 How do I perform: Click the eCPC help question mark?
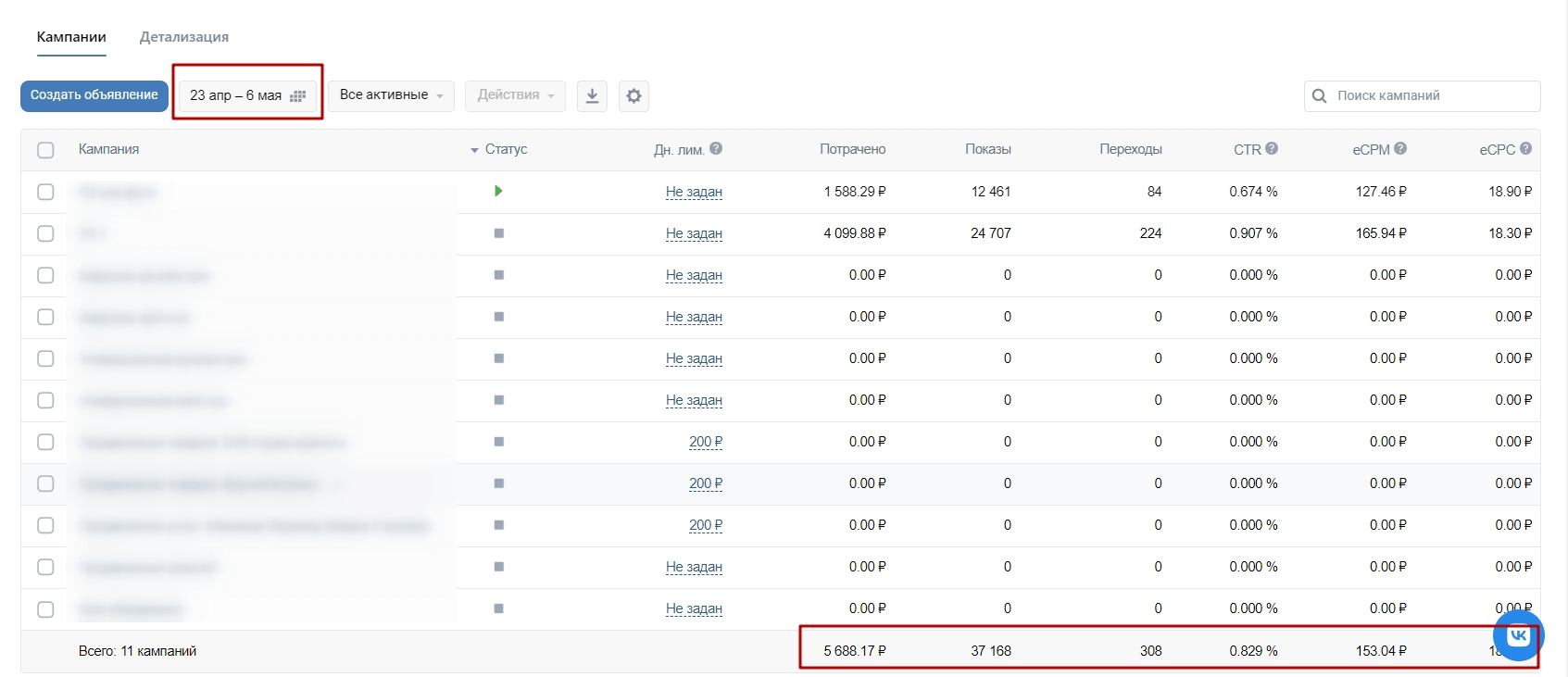(x=1525, y=148)
